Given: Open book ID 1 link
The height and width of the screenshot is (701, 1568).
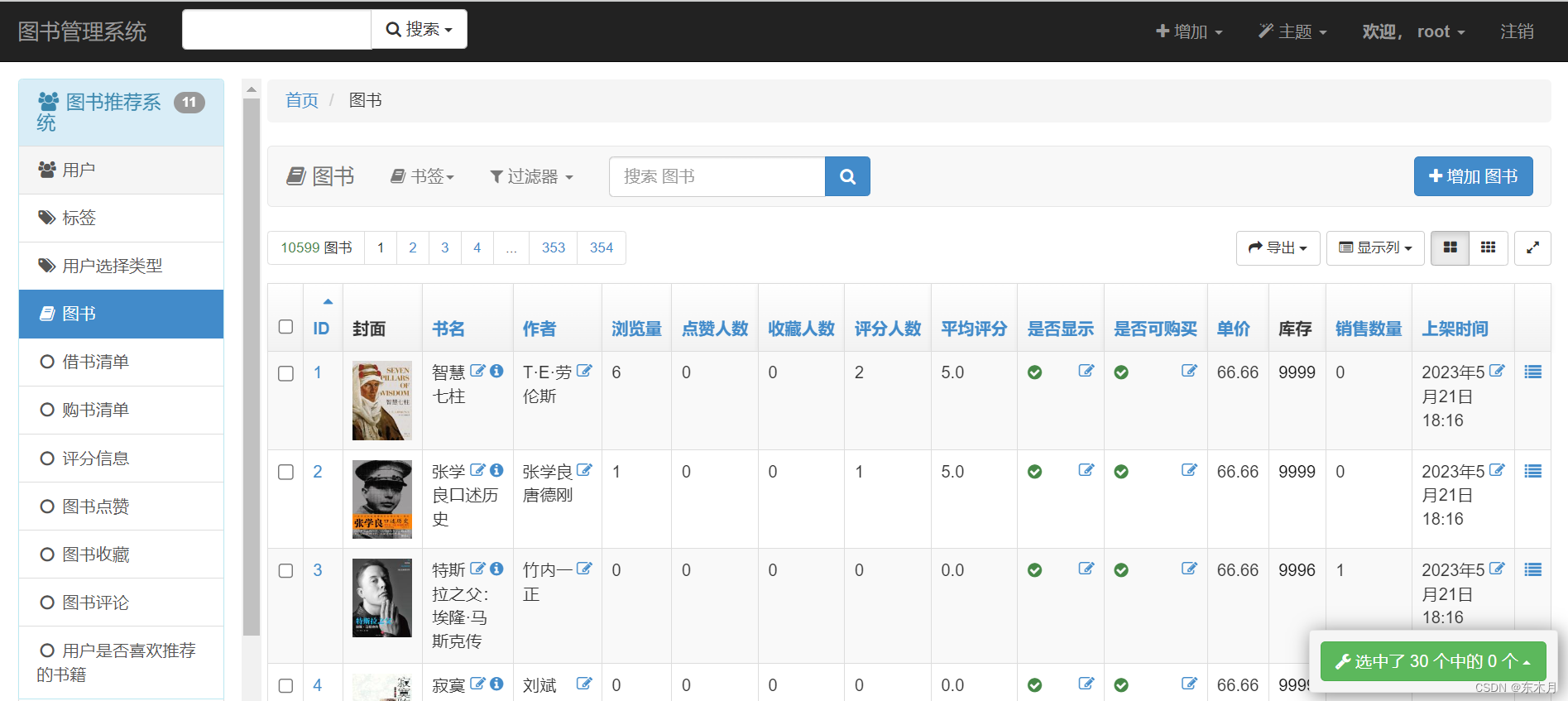Looking at the screenshot, I should pyautogui.click(x=318, y=372).
